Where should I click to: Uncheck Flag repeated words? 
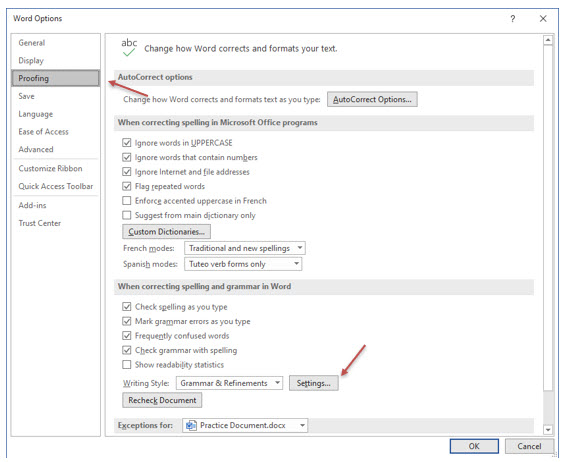click(x=127, y=186)
